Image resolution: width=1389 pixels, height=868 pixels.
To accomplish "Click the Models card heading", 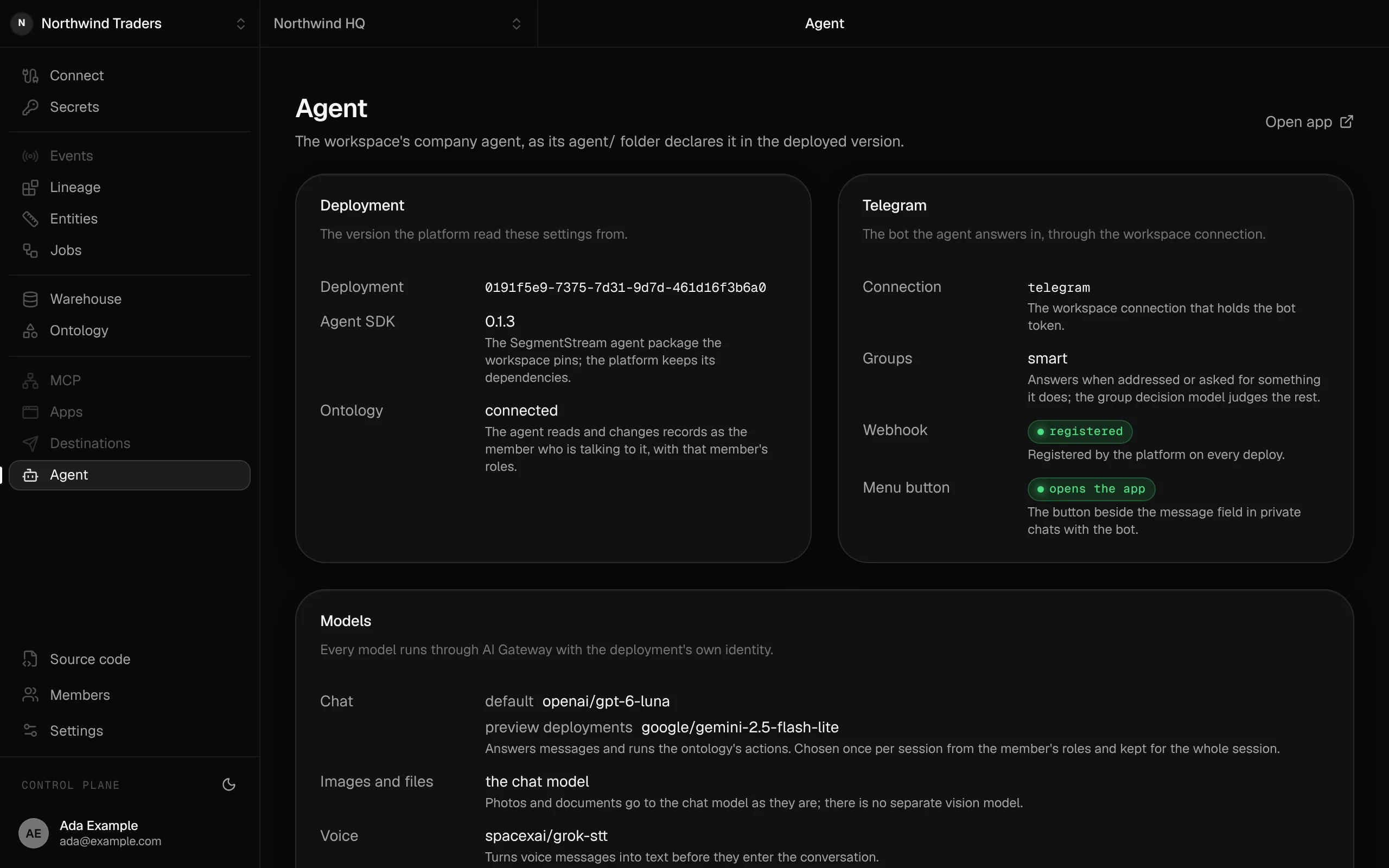I will [x=346, y=621].
